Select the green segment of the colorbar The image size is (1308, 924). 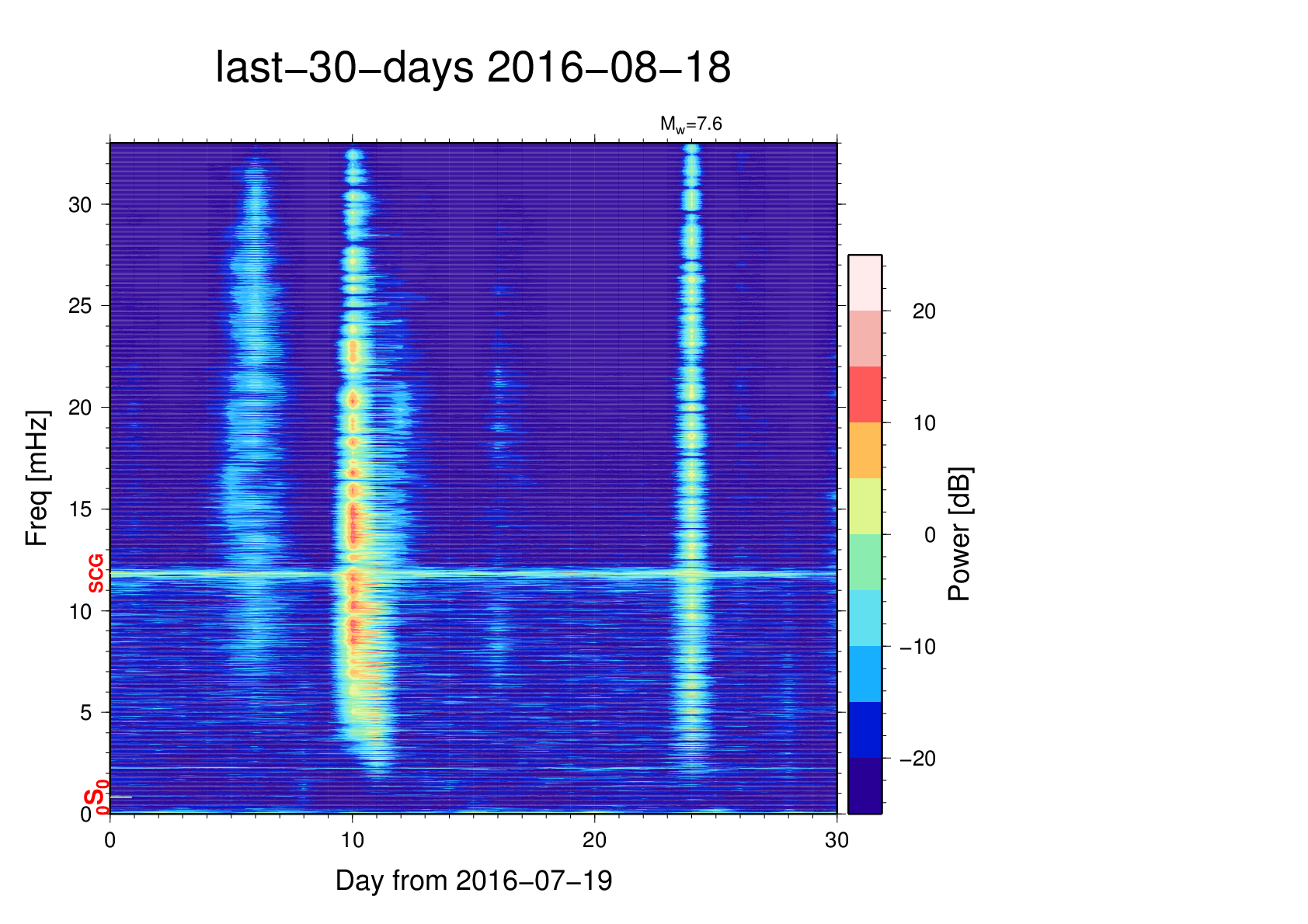pyautogui.click(x=864, y=562)
